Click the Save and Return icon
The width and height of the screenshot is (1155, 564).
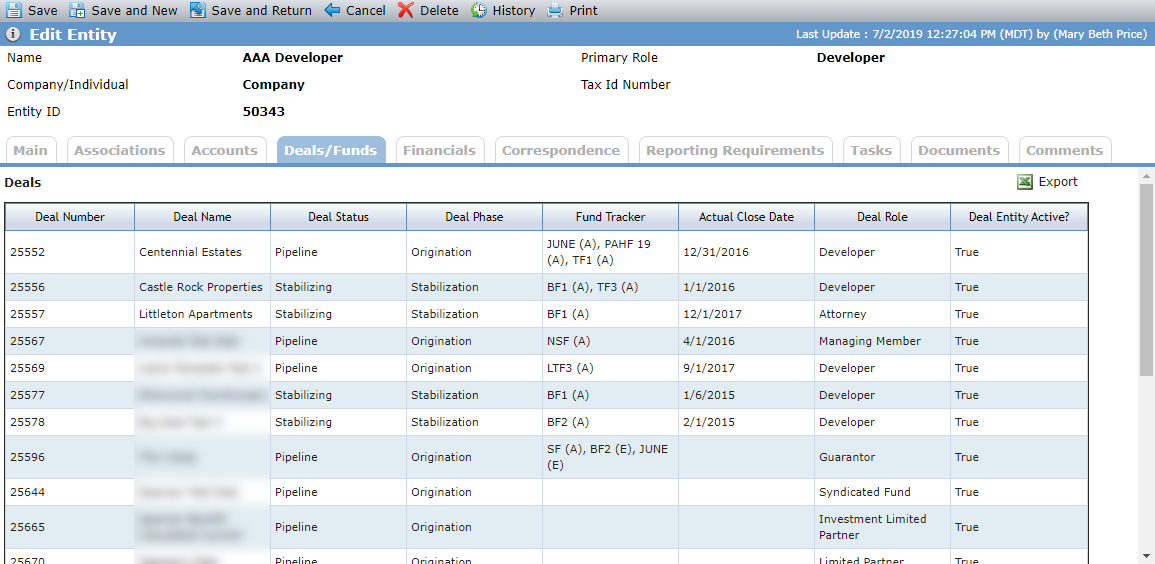click(197, 10)
